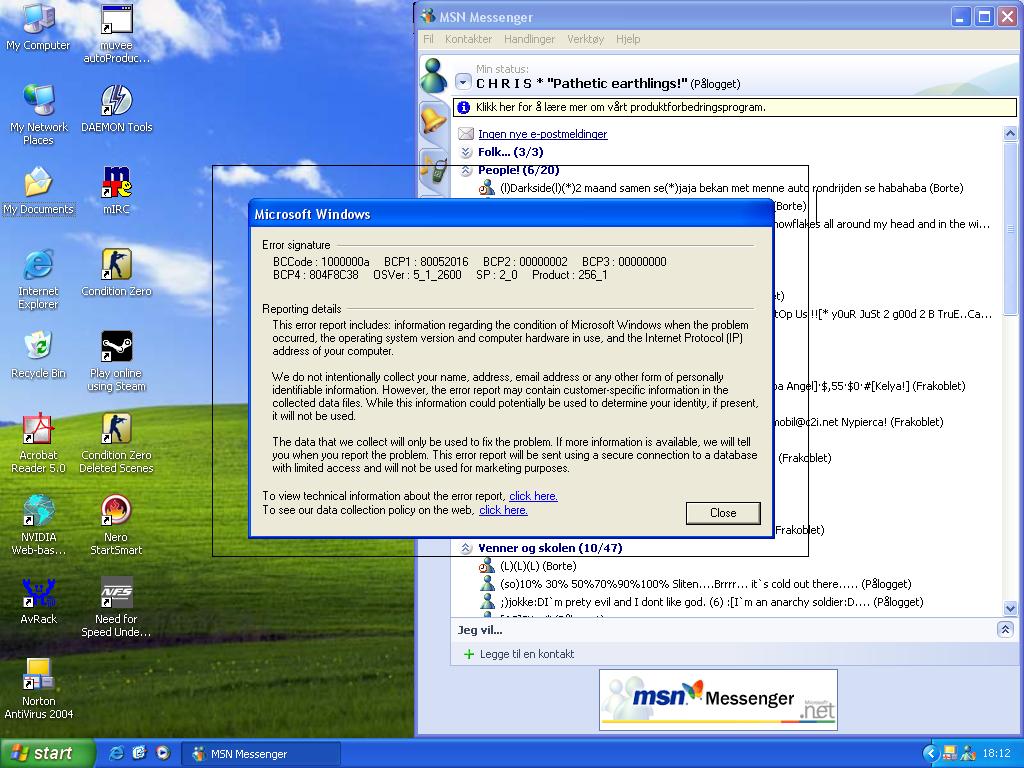This screenshot has height=768, width=1024.
Task: Click 'click here' for data collection policy
Action: [503, 510]
